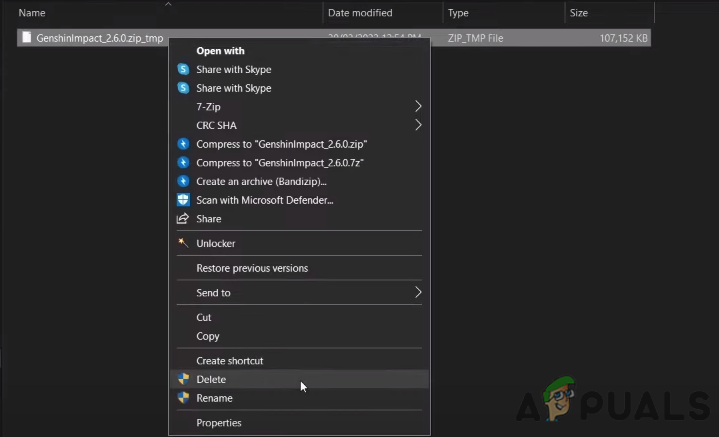This screenshot has height=437, width=719.
Task: Select Copy in the context menu
Action: pos(208,337)
